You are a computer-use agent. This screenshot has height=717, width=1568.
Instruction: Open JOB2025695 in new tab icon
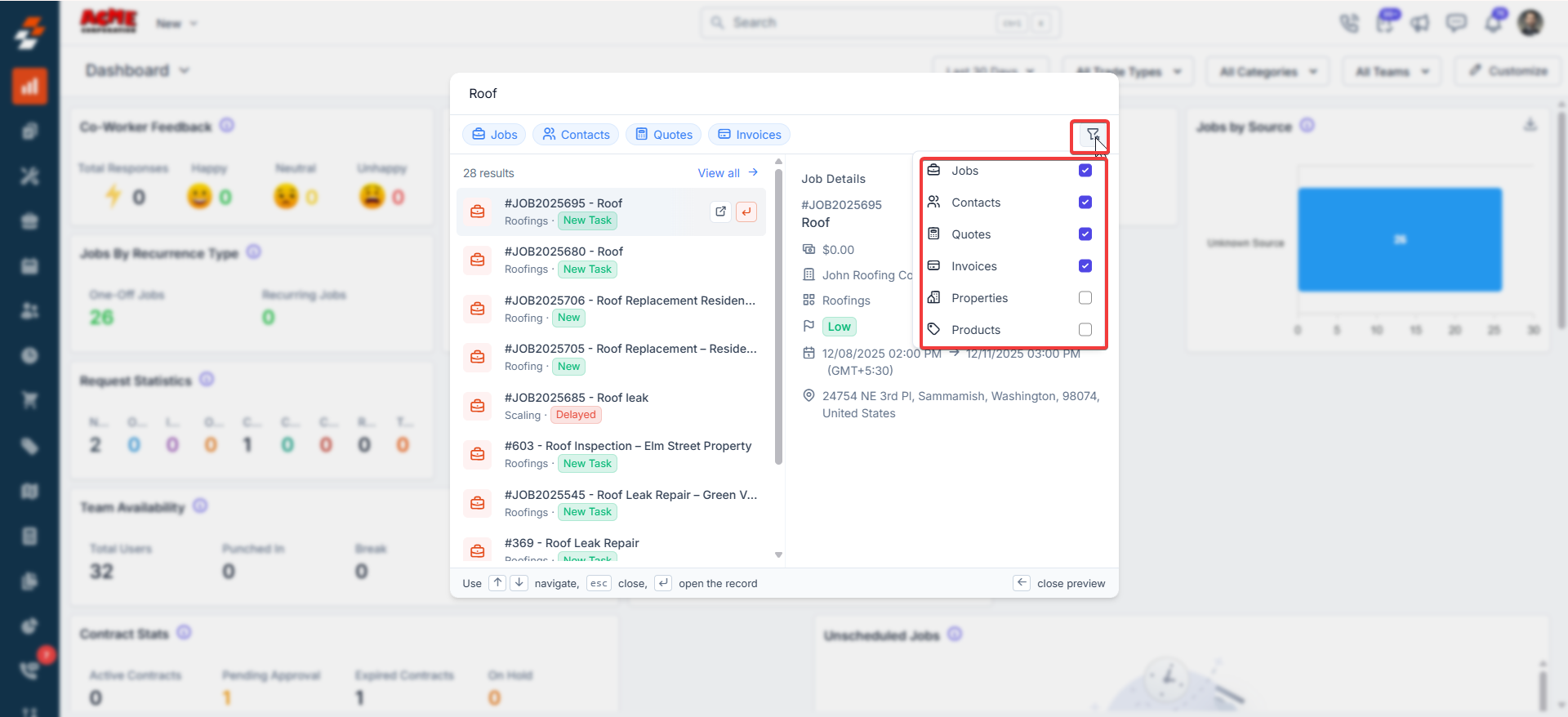[x=720, y=212]
